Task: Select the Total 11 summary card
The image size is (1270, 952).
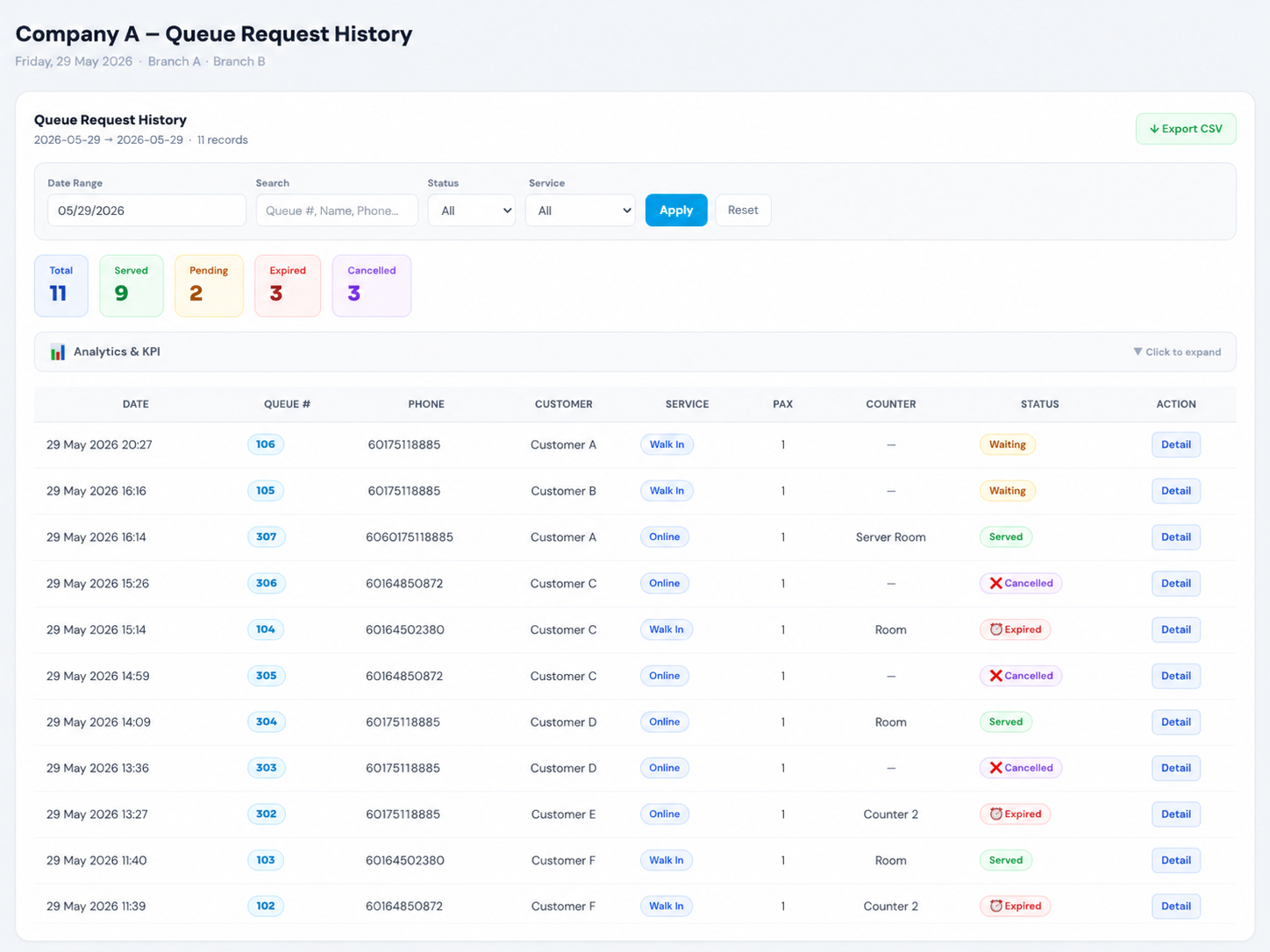Action: point(61,286)
